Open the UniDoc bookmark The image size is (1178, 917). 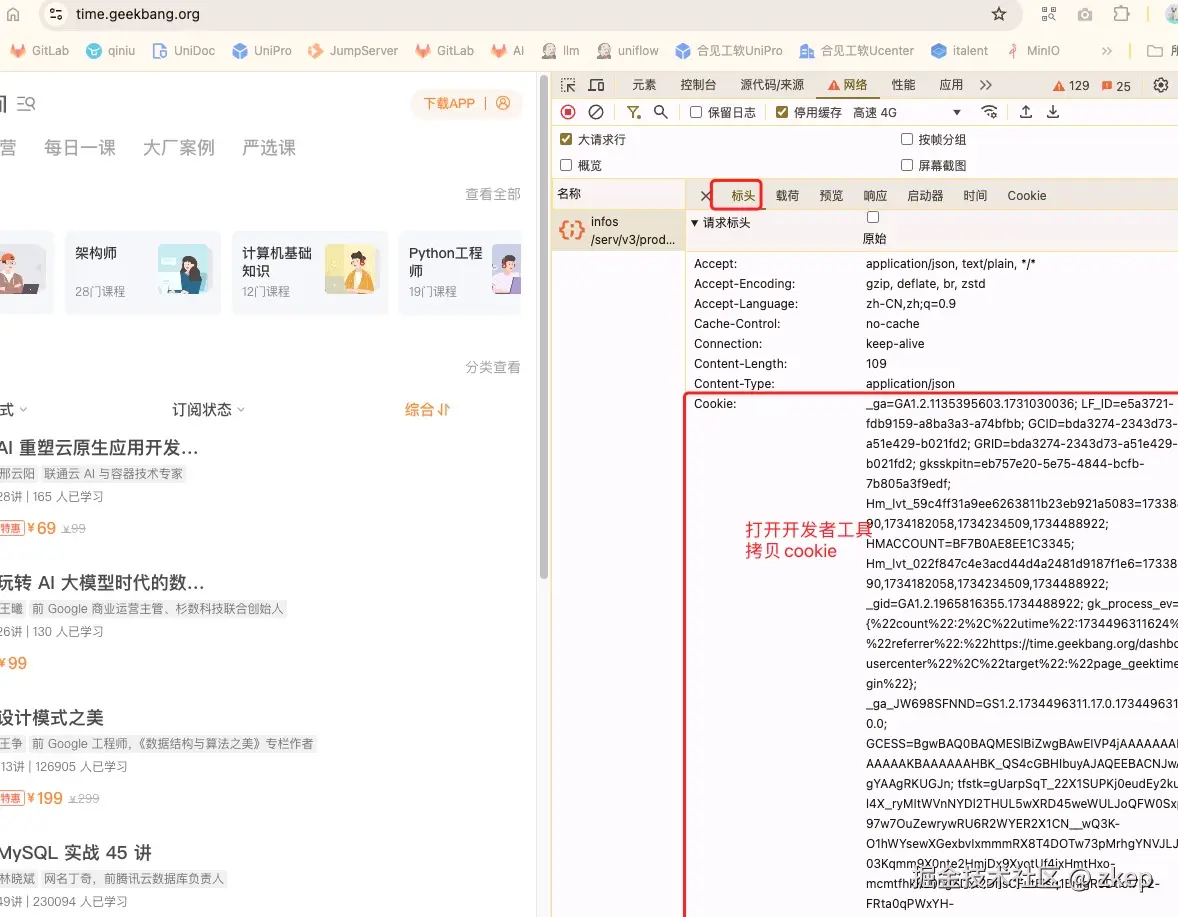(184, 50)
